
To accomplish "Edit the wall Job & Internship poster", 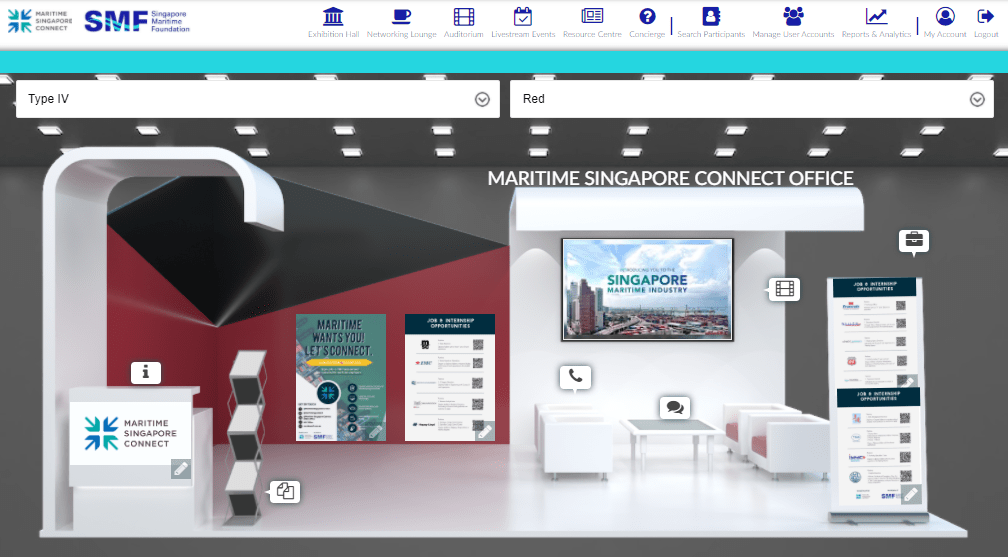I will tap(485, 432).
